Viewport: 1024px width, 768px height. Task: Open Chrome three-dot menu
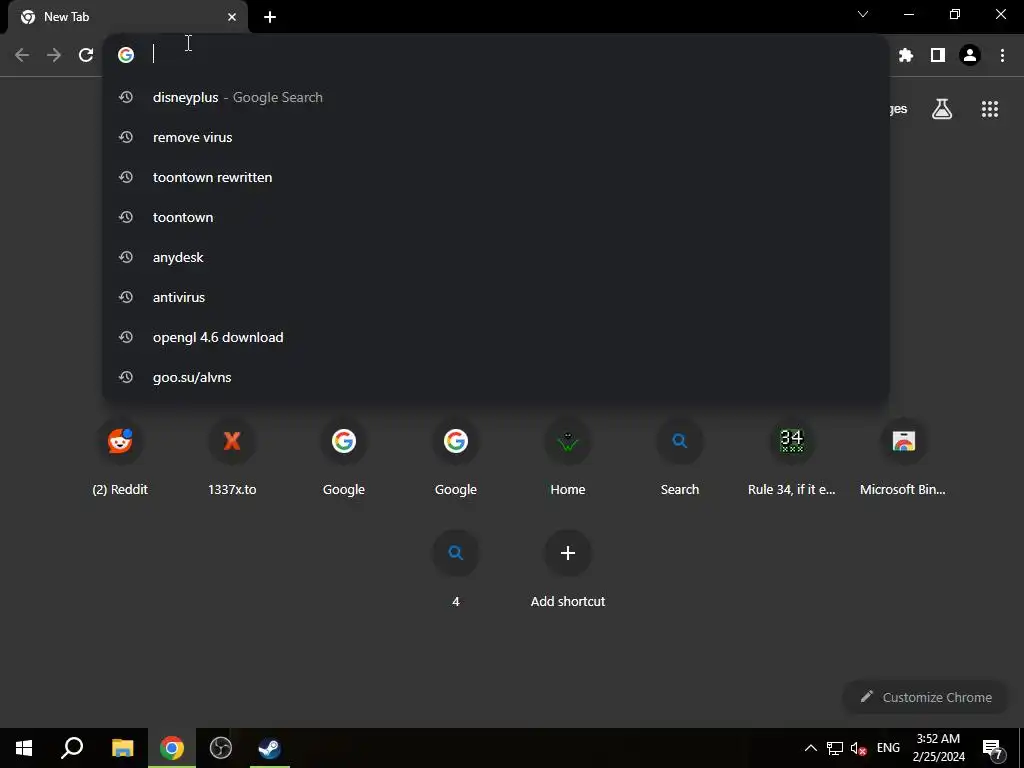click(1002, 55)
